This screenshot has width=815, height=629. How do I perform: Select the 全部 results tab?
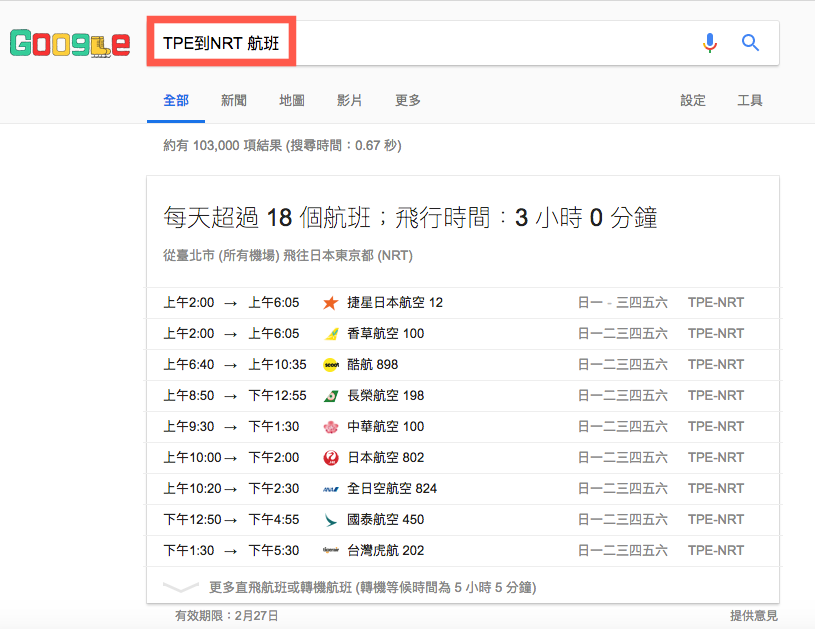(176, 100)
